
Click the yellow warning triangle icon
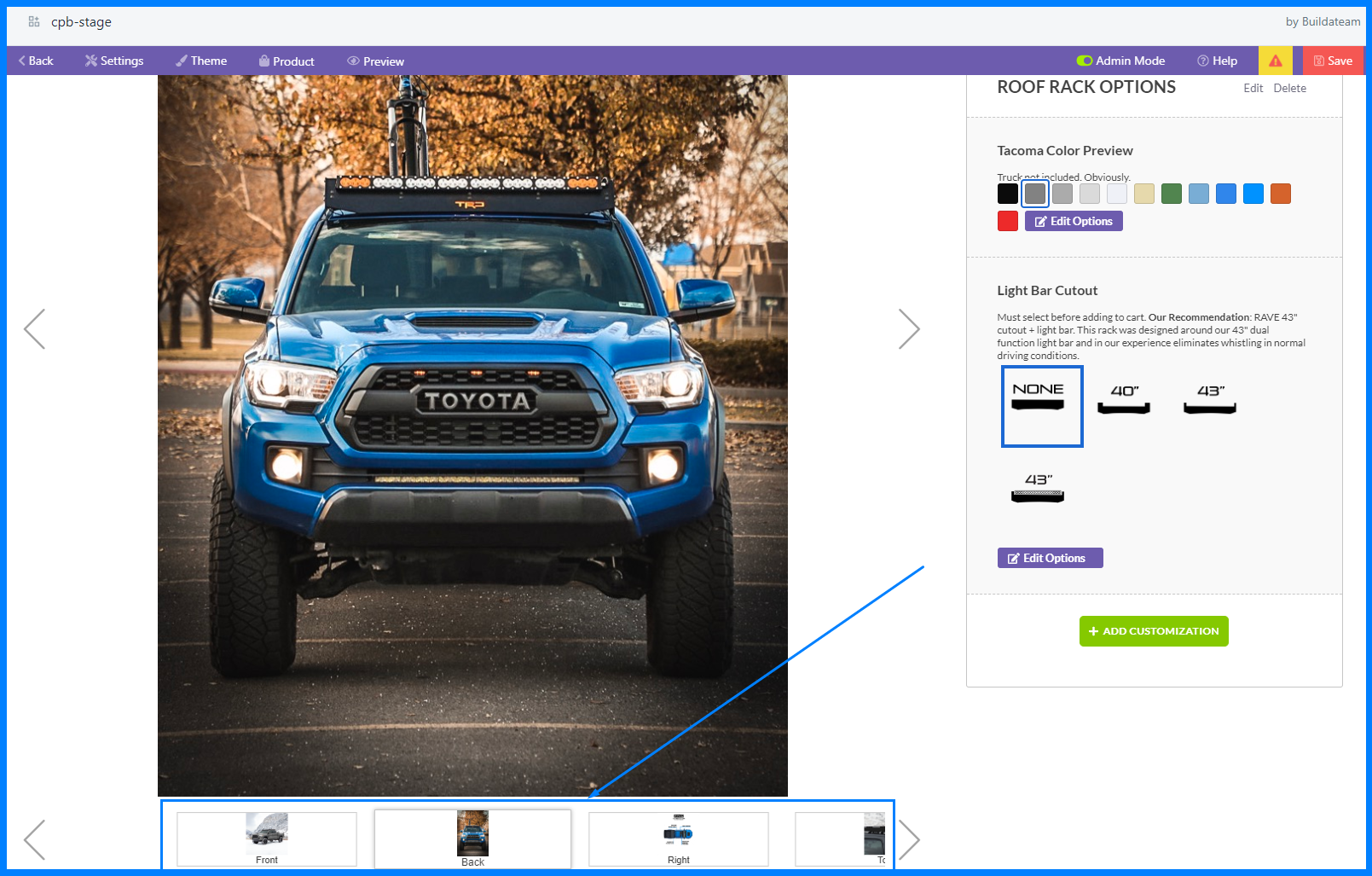pyautogui.click(x=1276, y=61)
